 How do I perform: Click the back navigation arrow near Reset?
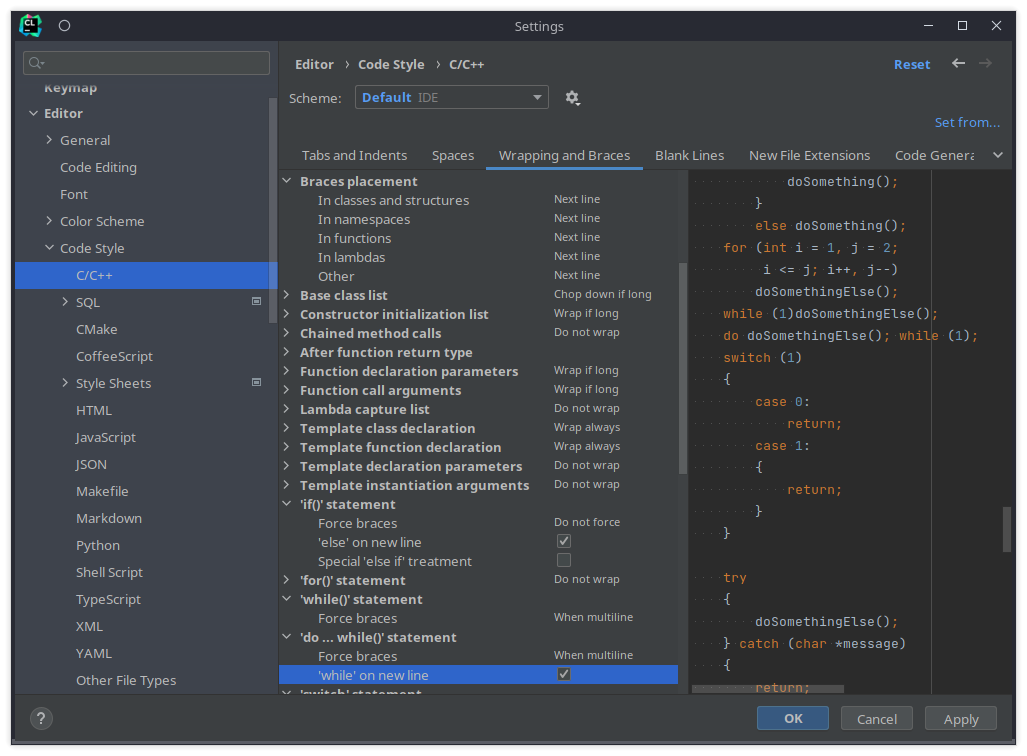coord(957,63)
